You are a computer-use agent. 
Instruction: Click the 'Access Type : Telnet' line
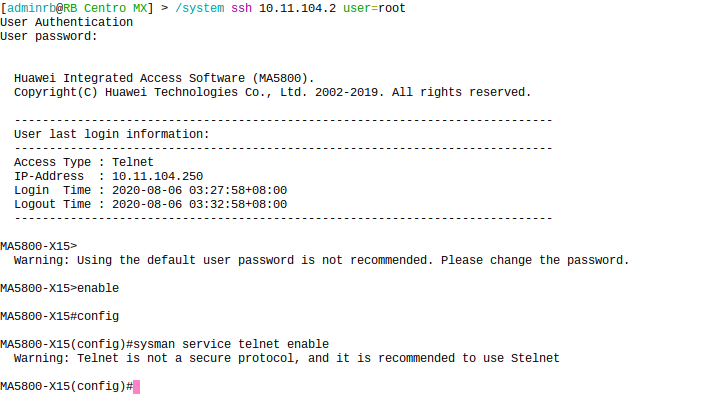(x=84, y=162)
